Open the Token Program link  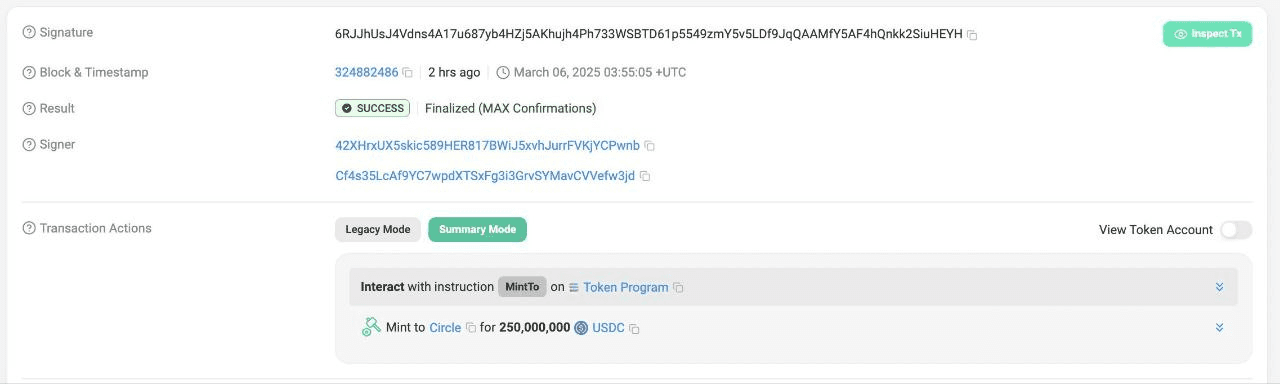pyautogui.click(x=626, y=288)
